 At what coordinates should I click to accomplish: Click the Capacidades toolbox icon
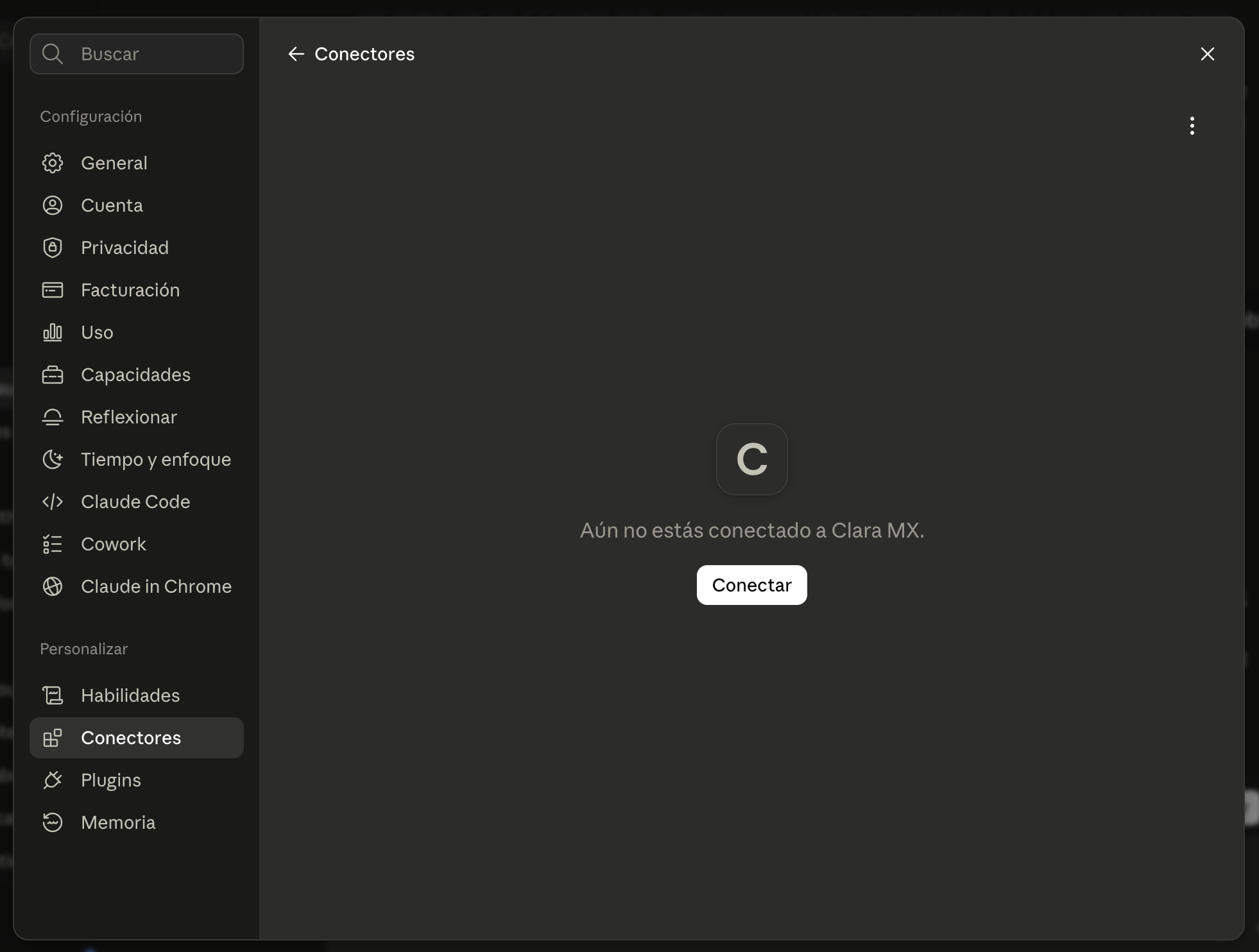pyautogui.click(x=53, y=375)
